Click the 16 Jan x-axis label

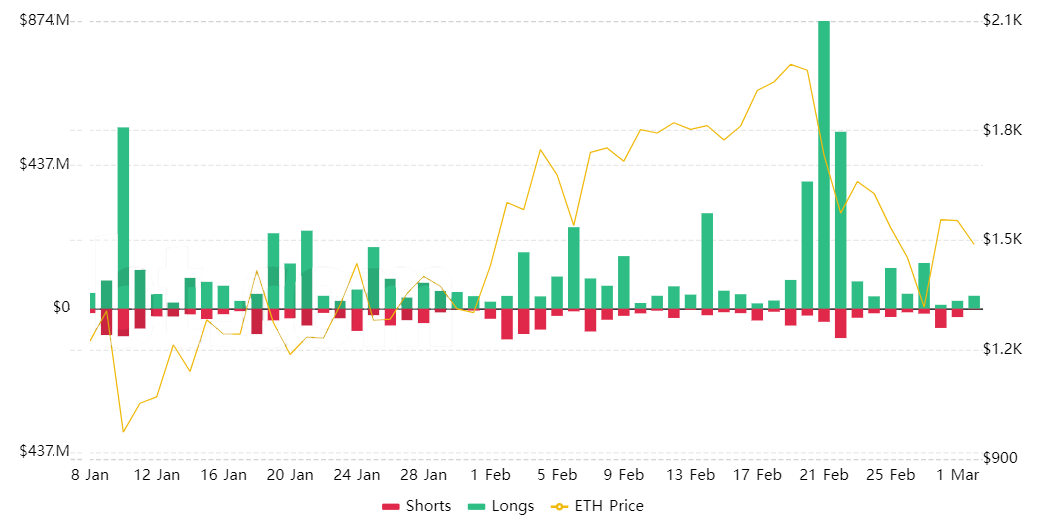click(x=223, y=475)
